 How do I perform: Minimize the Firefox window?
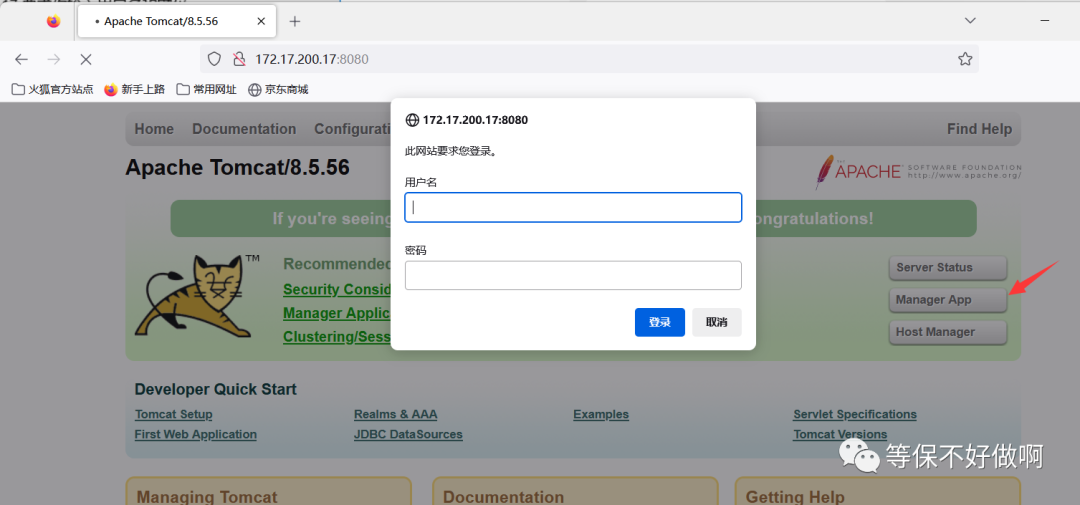coord(1047,21)
